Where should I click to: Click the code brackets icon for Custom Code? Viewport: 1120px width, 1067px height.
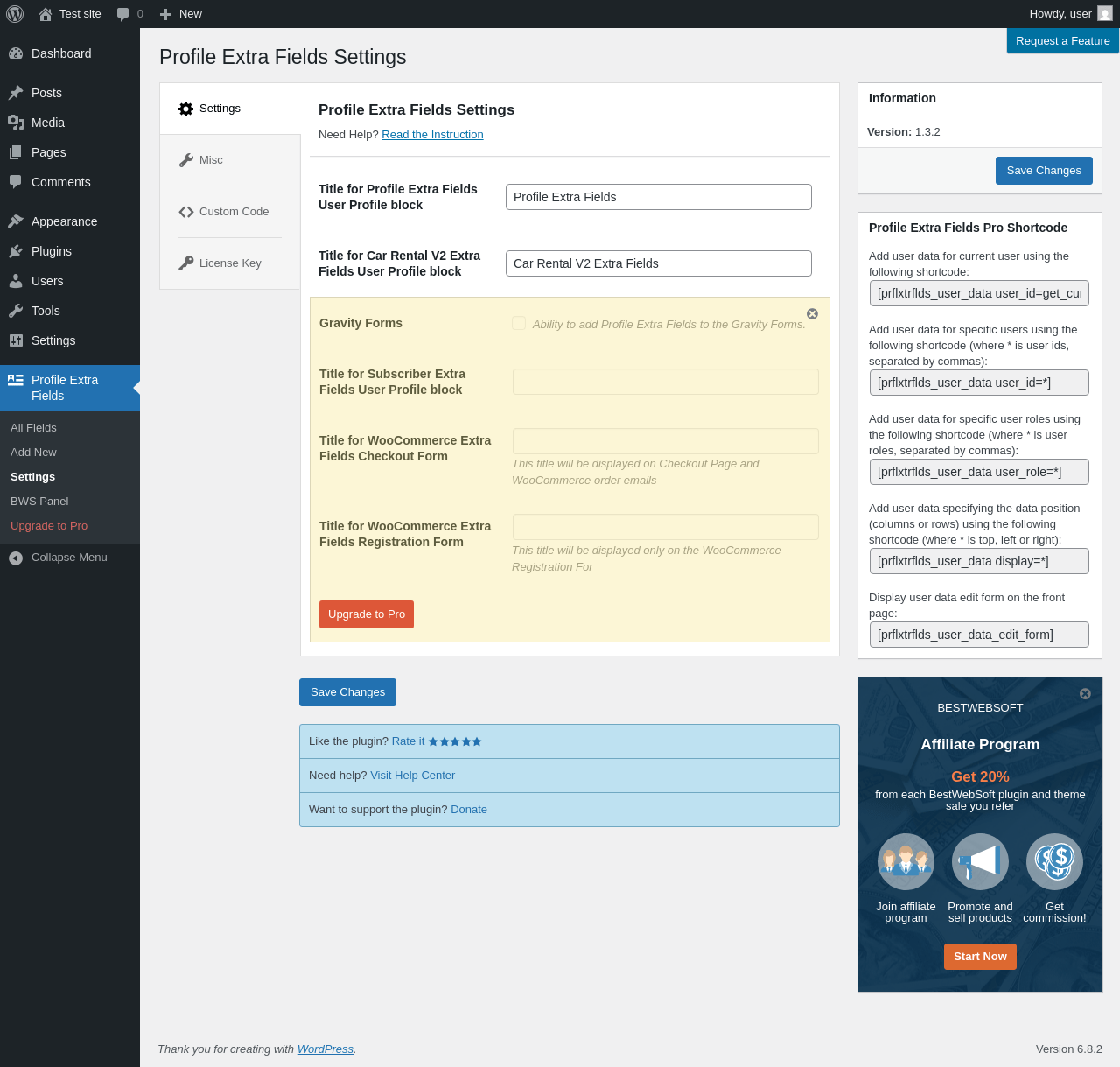tap(185, 212)
